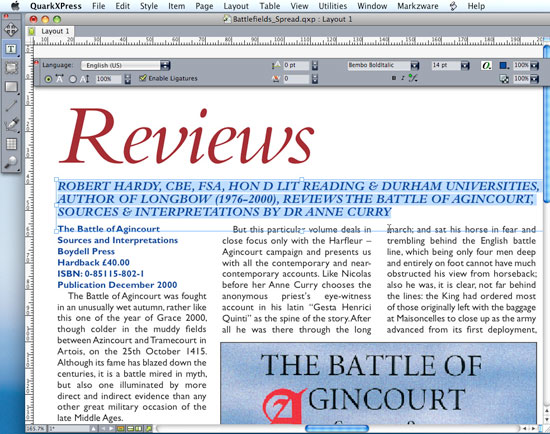Click the baseline shift 0 pt stepper

tap(315, 65)
